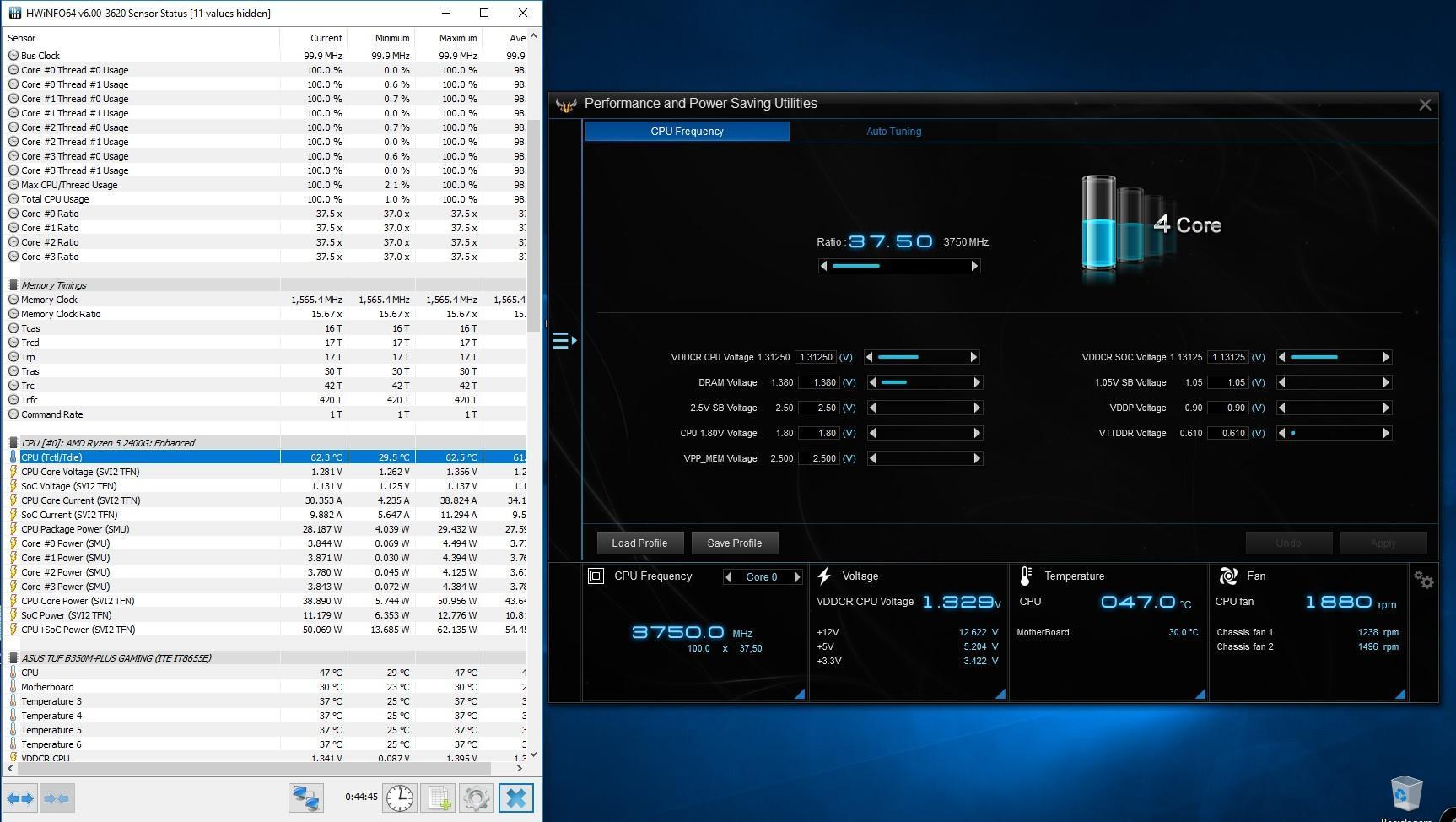The height and width of the screenshot is (822, 1456).
Task: Close Performance and Power Saving Utilities window
Action: [x=1425, y=105]
